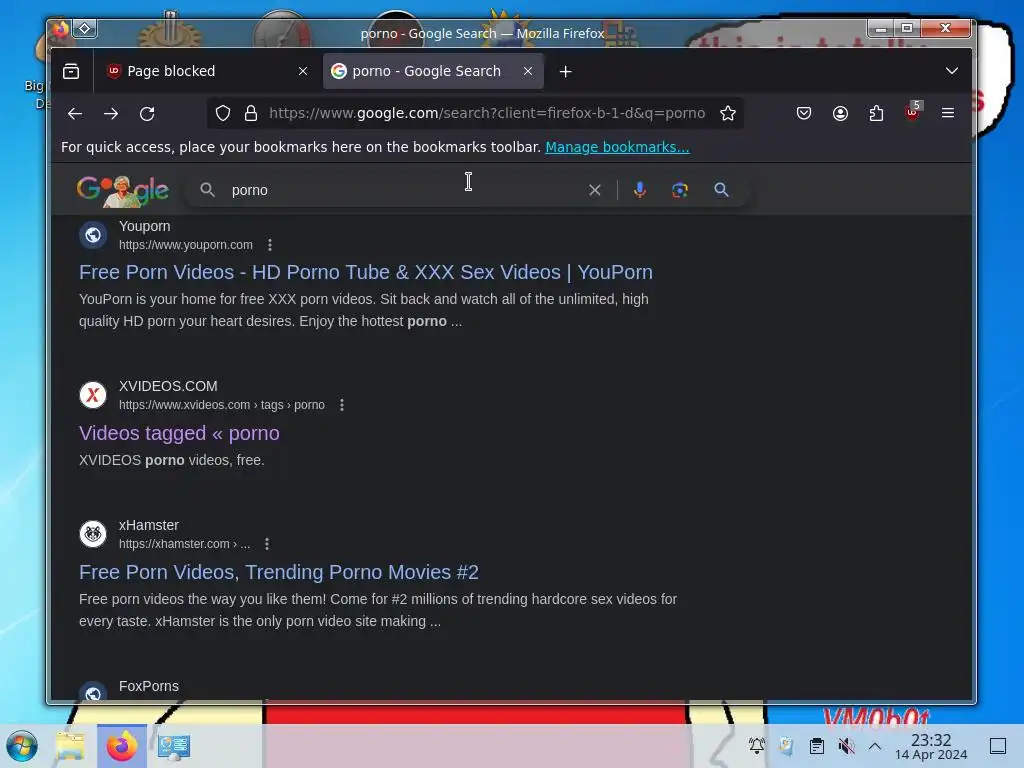The width and height of the screenshot is (1024, 768).
Task: Open clipboard tray icon
Action: 816,746
